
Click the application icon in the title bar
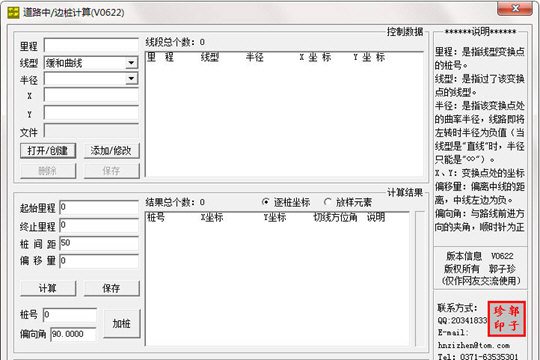coord(13,13)
